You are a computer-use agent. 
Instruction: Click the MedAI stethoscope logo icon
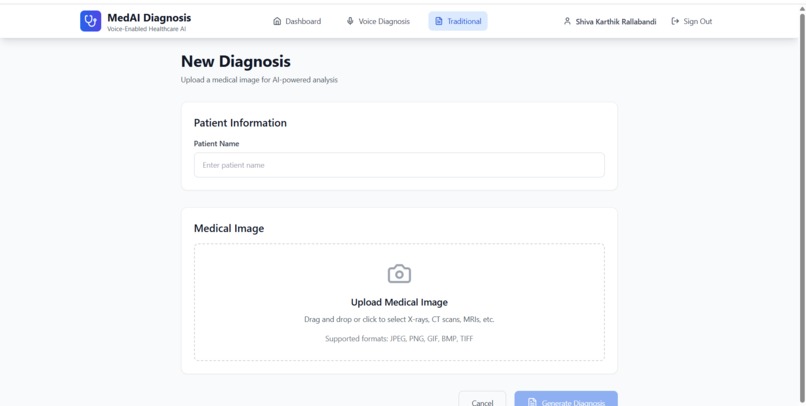point(90,21)
